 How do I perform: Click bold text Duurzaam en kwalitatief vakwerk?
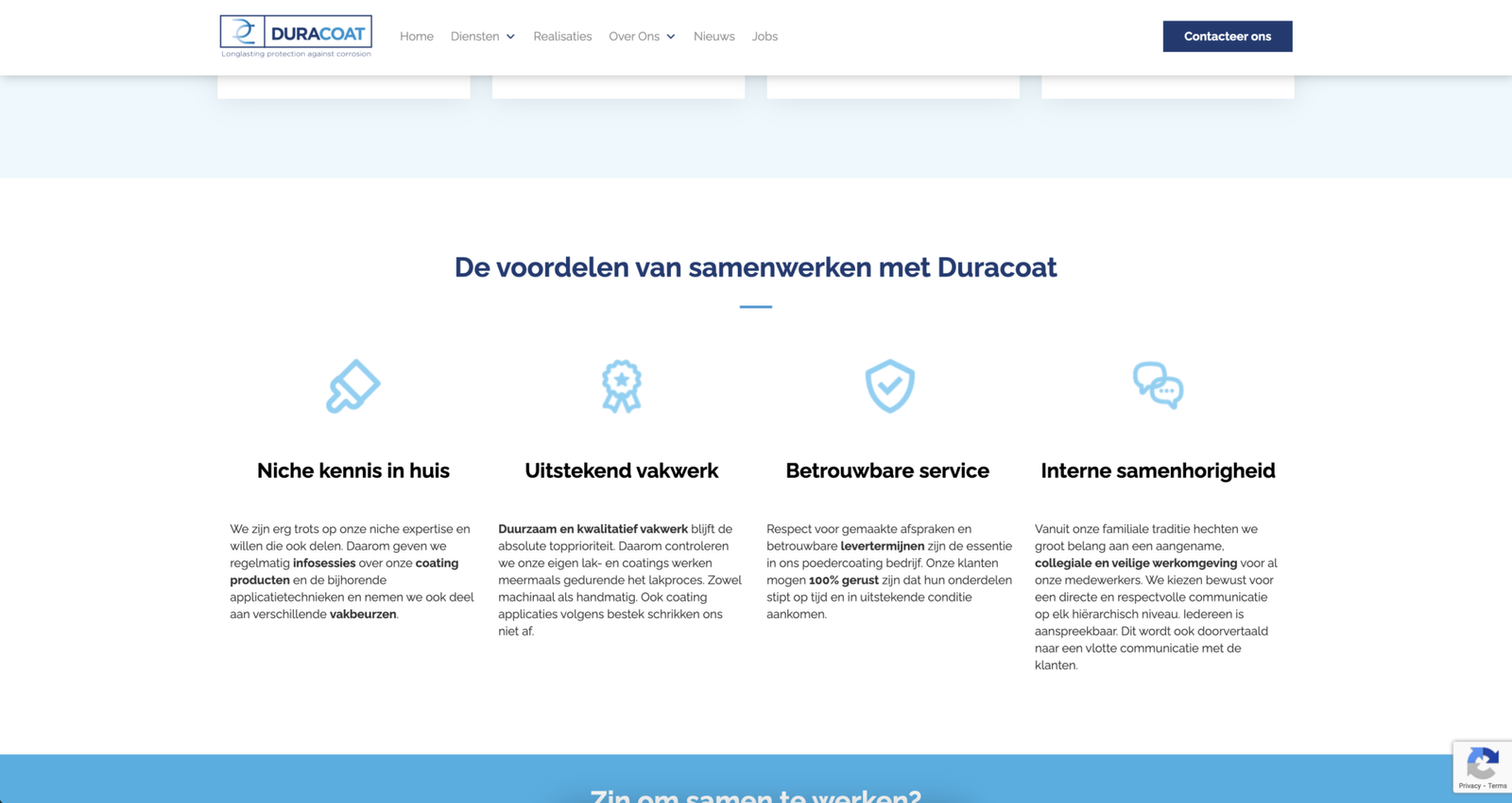coord(593,529)
